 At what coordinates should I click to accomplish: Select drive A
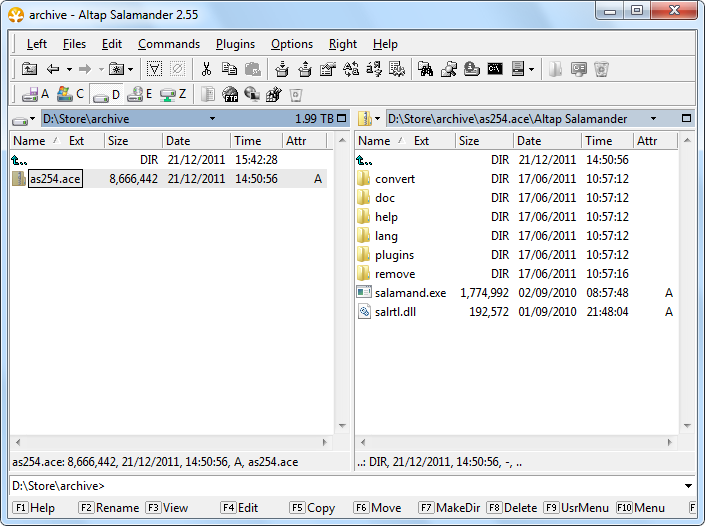click(x=35, y=94)
